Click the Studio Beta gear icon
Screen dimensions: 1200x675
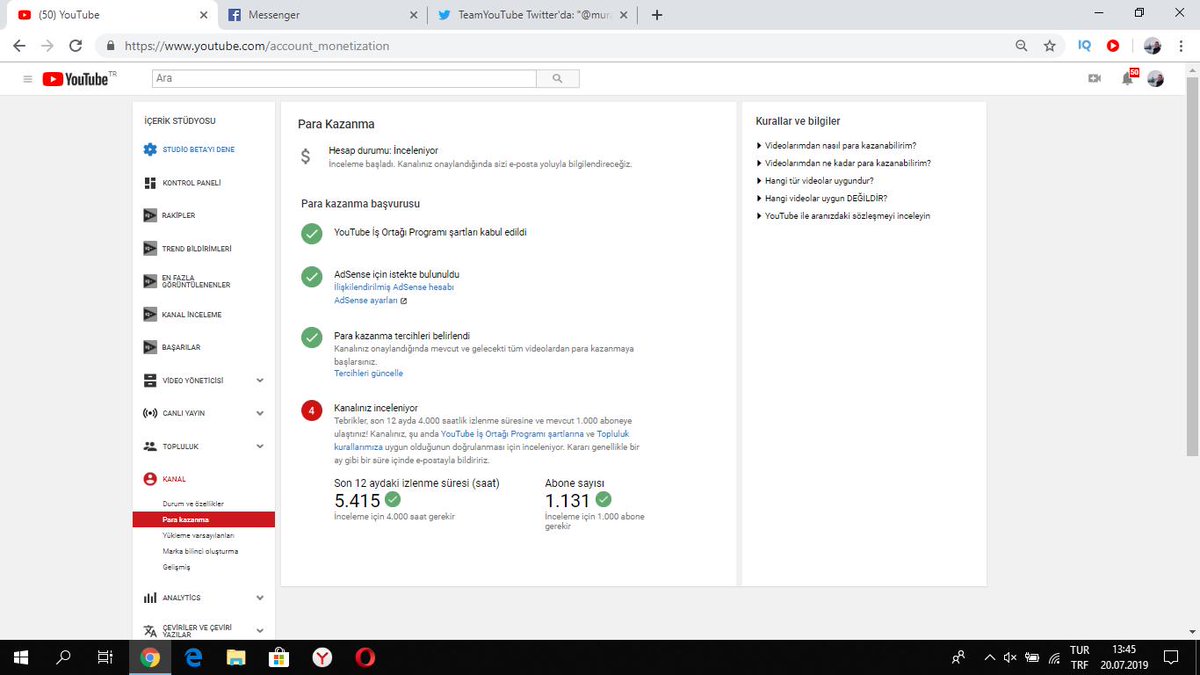pyautogui.click(x=150, y=150)
